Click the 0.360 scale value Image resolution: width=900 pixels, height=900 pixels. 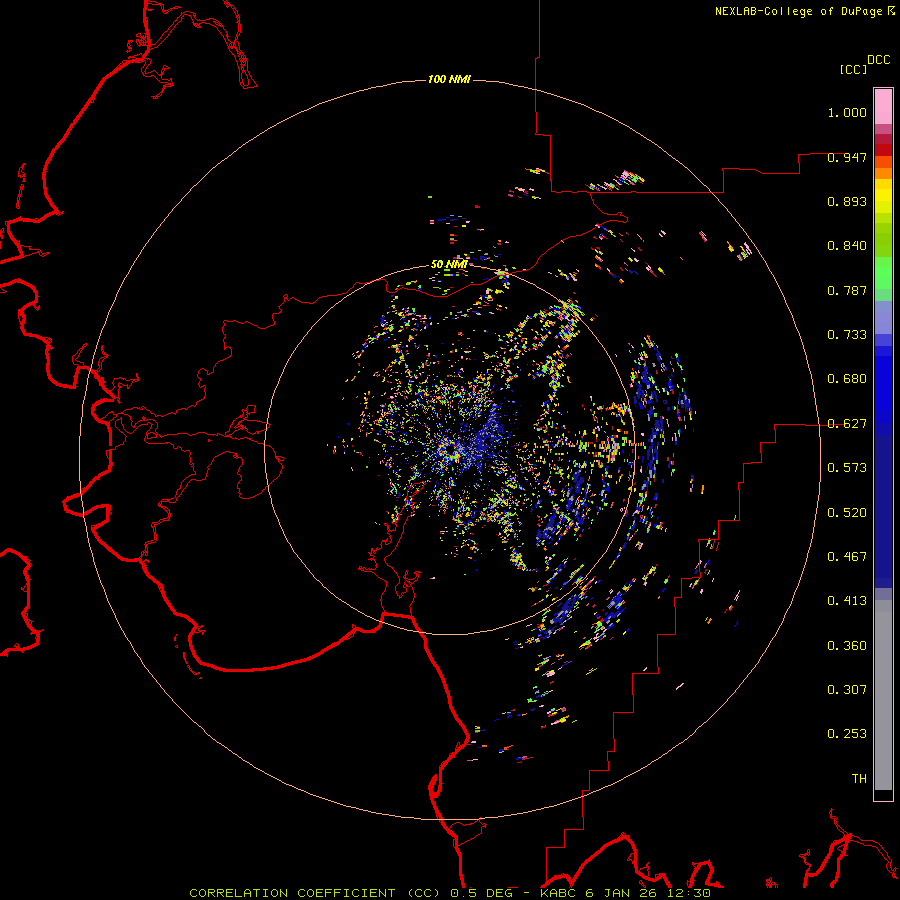pyautogui.click(x=847, y=646)
